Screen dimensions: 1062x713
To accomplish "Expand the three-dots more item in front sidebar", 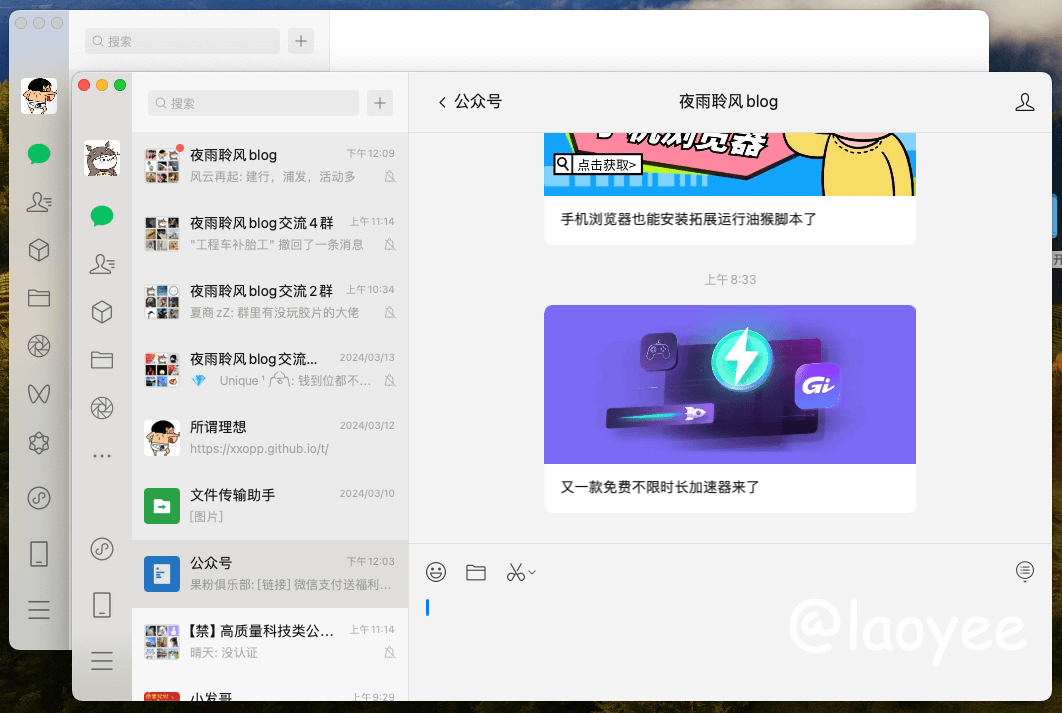I will (102, 456).
